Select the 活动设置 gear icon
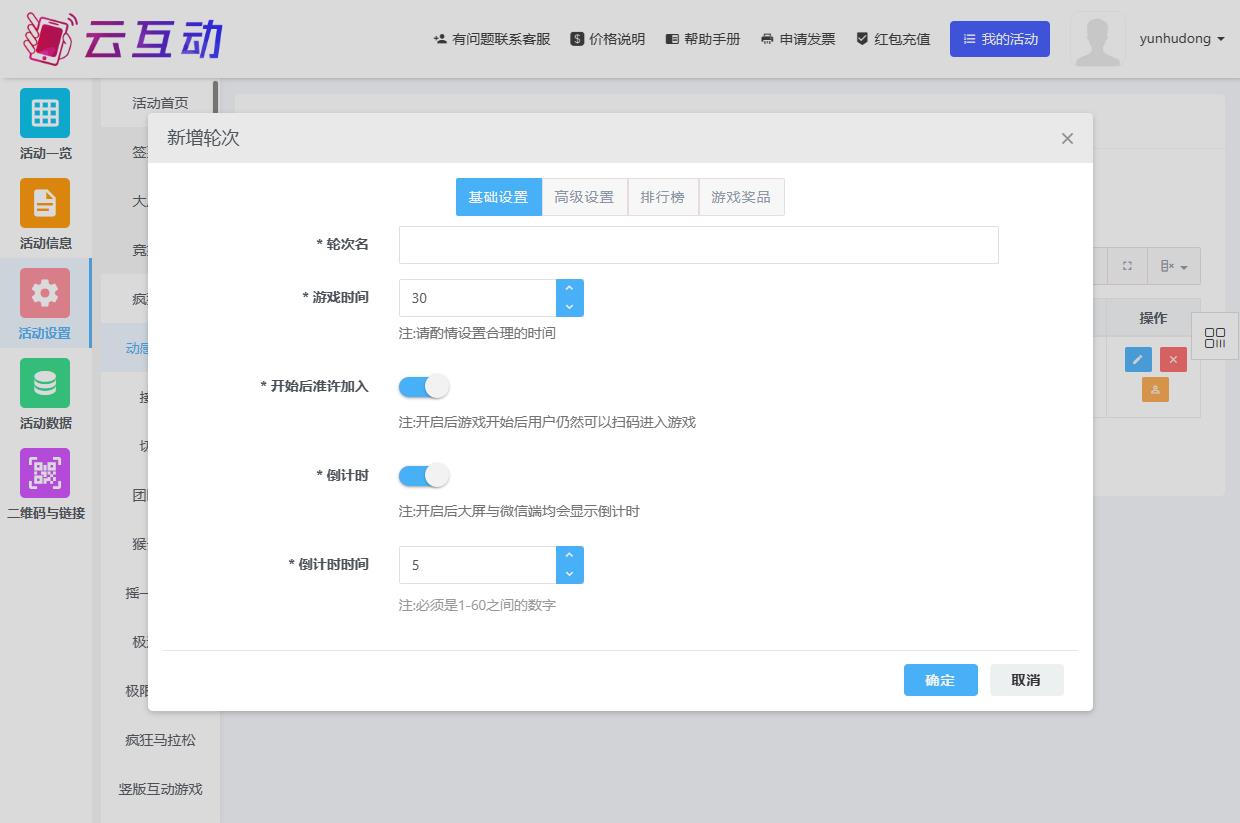Screen dimensions: 1240x823 (45, 293)
